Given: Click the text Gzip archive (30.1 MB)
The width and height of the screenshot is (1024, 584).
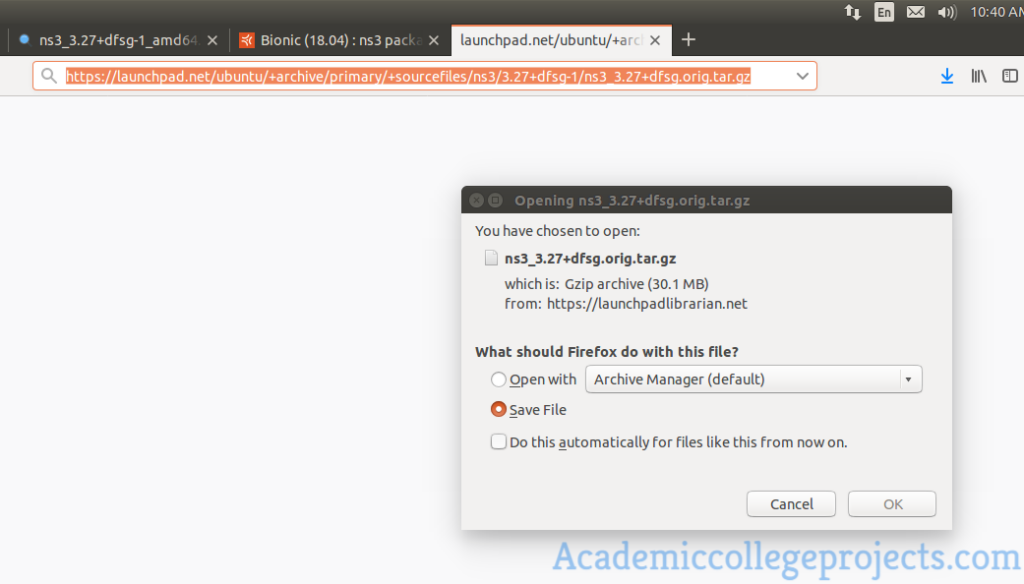Looking at the screenshot, I should tap(637, 284).
